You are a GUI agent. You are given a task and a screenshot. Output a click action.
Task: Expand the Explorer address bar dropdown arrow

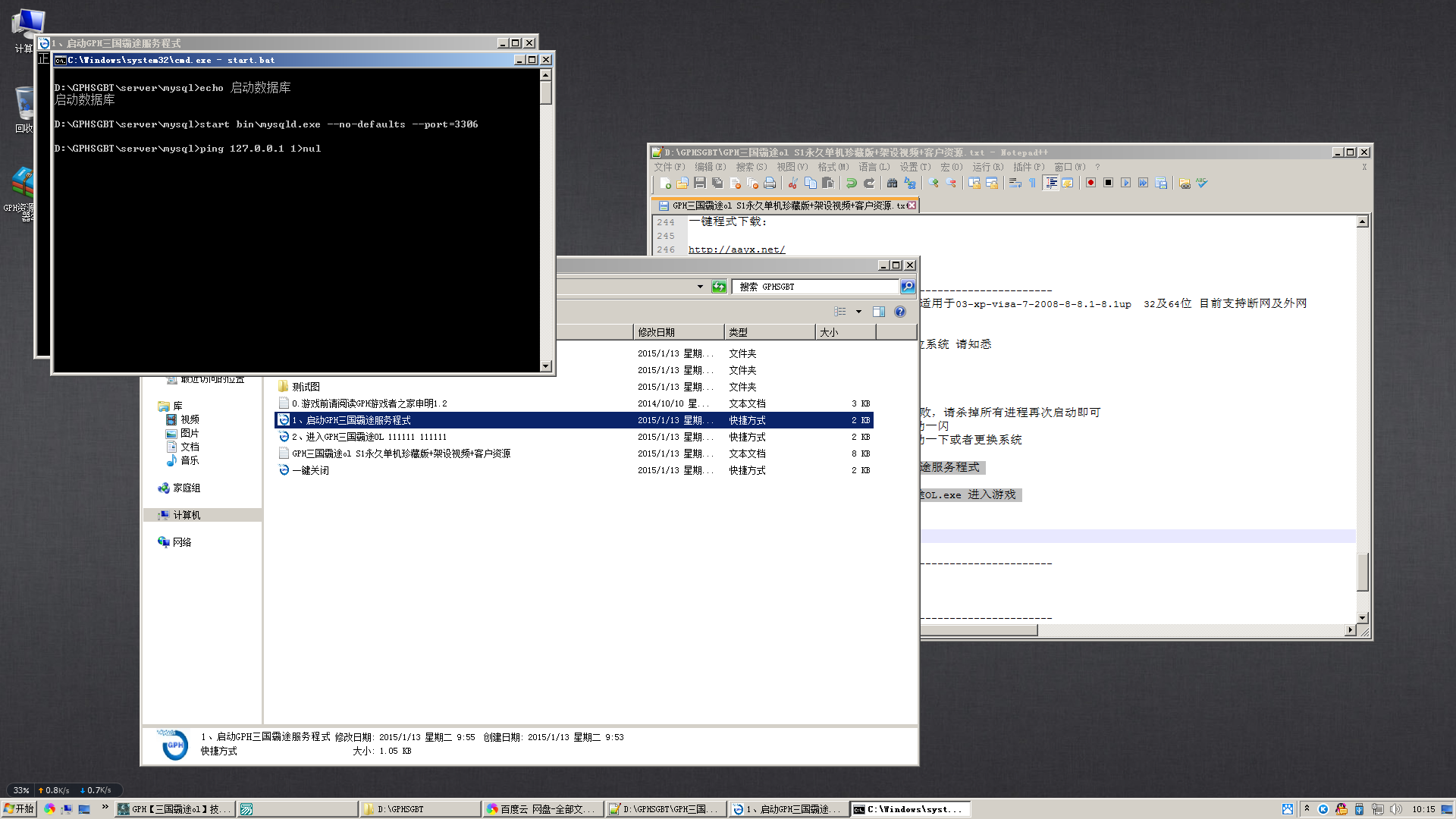700,287
